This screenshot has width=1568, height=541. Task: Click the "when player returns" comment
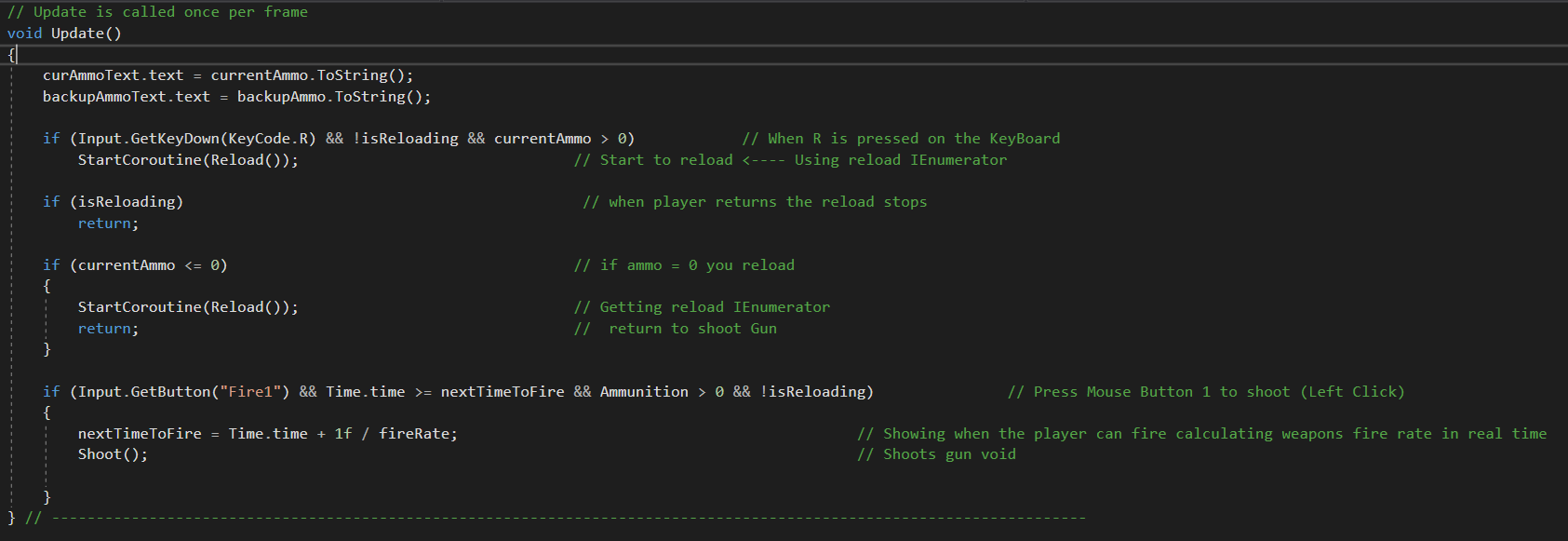tap(755, 202)
